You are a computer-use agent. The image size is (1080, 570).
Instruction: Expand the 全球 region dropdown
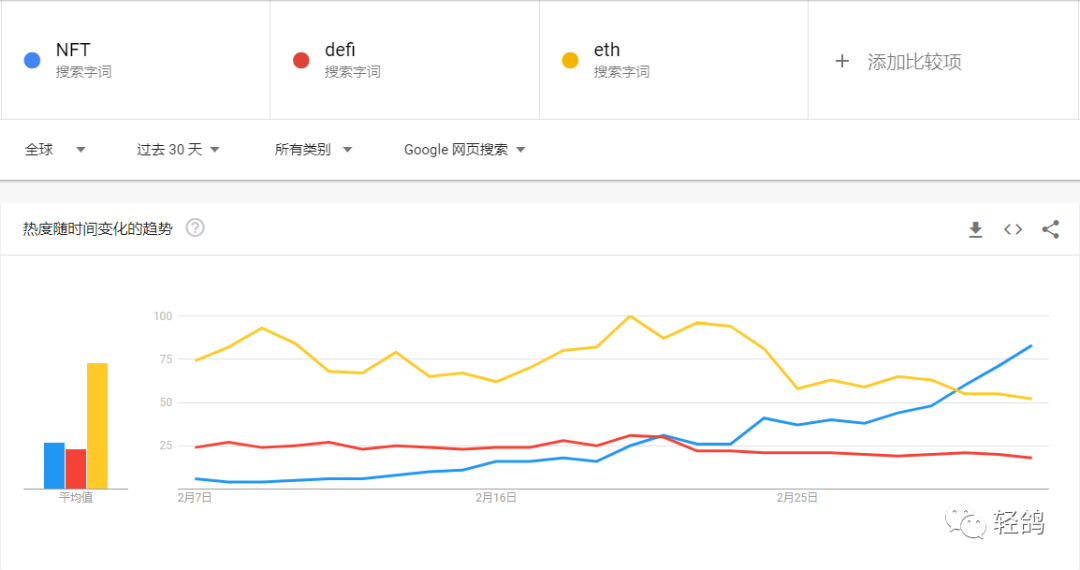point(80,150)
